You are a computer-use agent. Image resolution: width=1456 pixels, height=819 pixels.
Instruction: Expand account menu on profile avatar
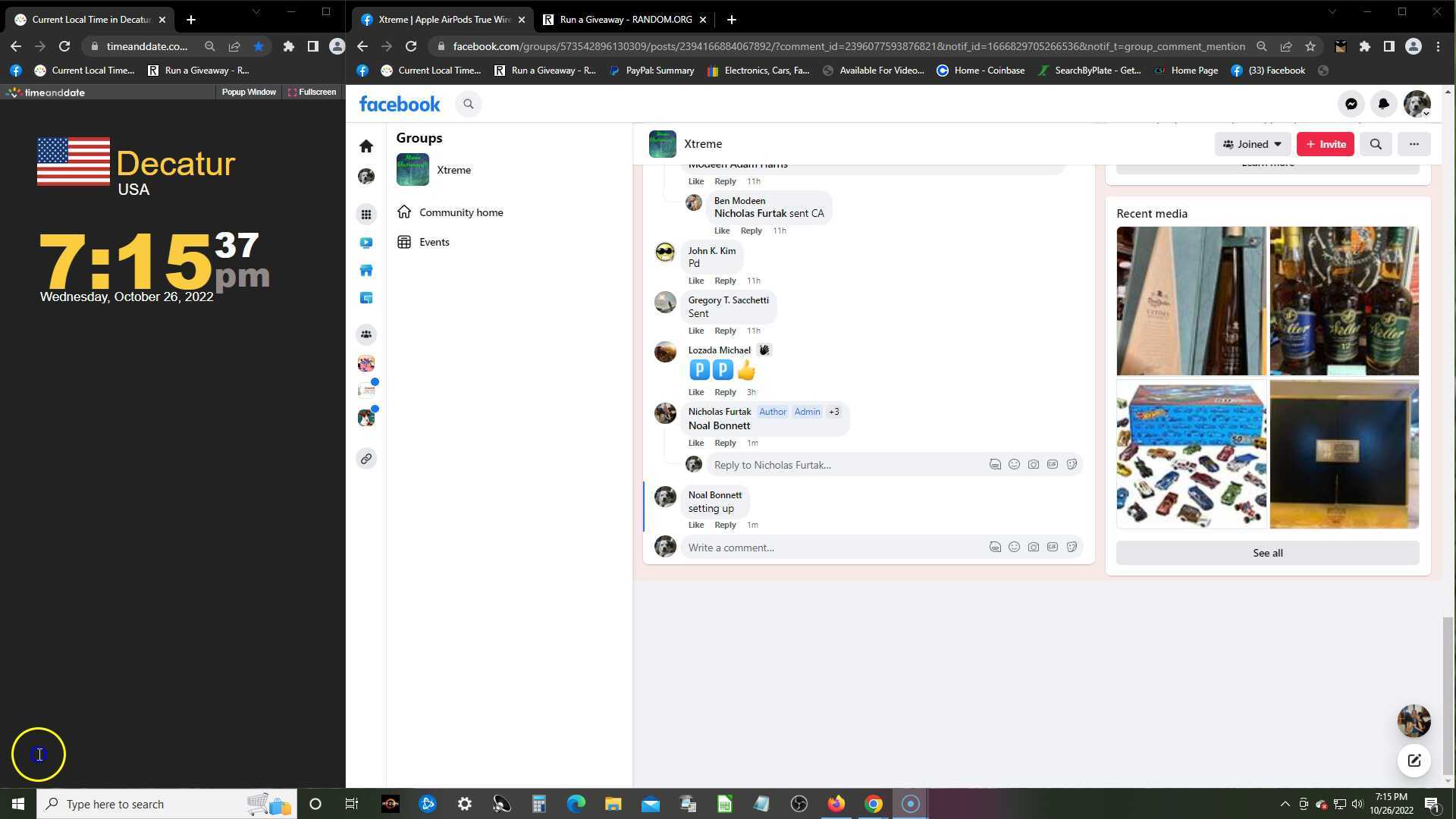pyautogui.click(x=1417, y=105)
